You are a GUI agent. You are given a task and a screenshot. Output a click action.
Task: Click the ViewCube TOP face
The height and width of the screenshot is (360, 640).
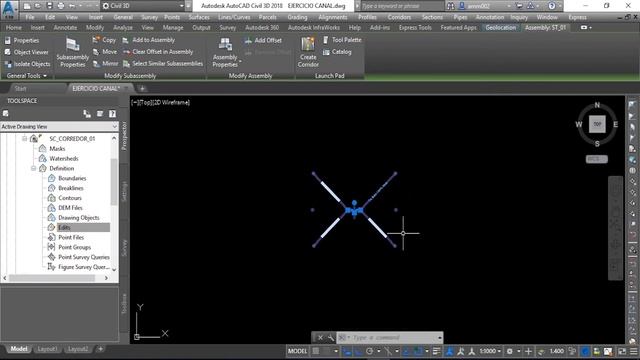597,124
